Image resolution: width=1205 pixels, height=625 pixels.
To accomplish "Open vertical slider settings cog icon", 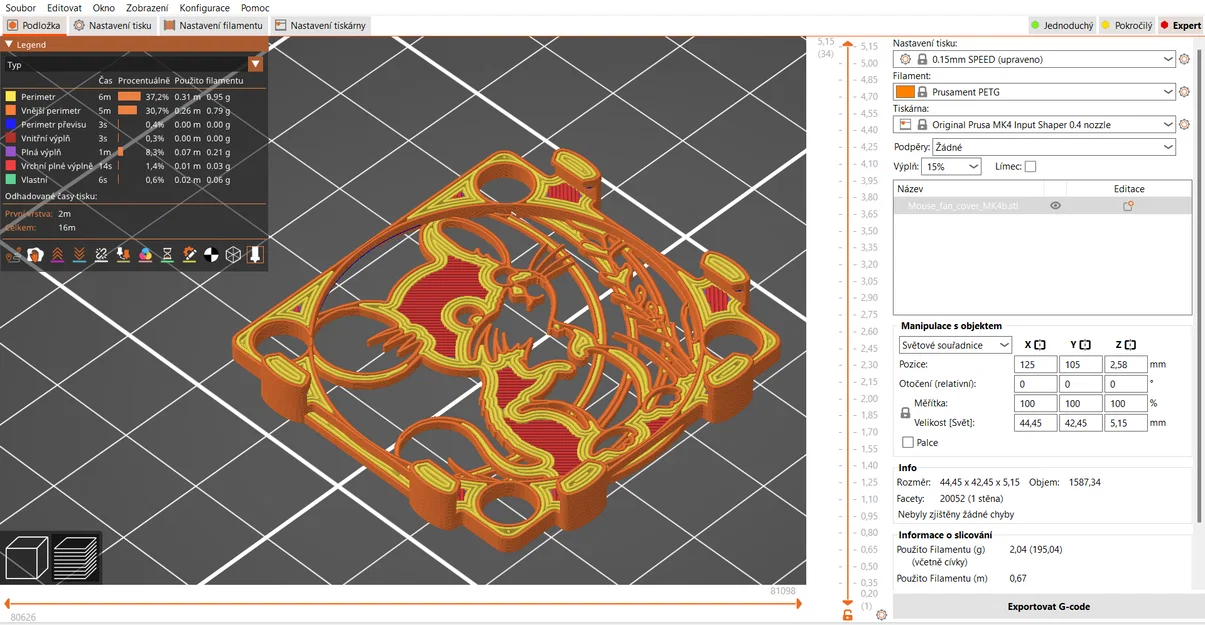I will pyautogui.click(x=881, y=615).
